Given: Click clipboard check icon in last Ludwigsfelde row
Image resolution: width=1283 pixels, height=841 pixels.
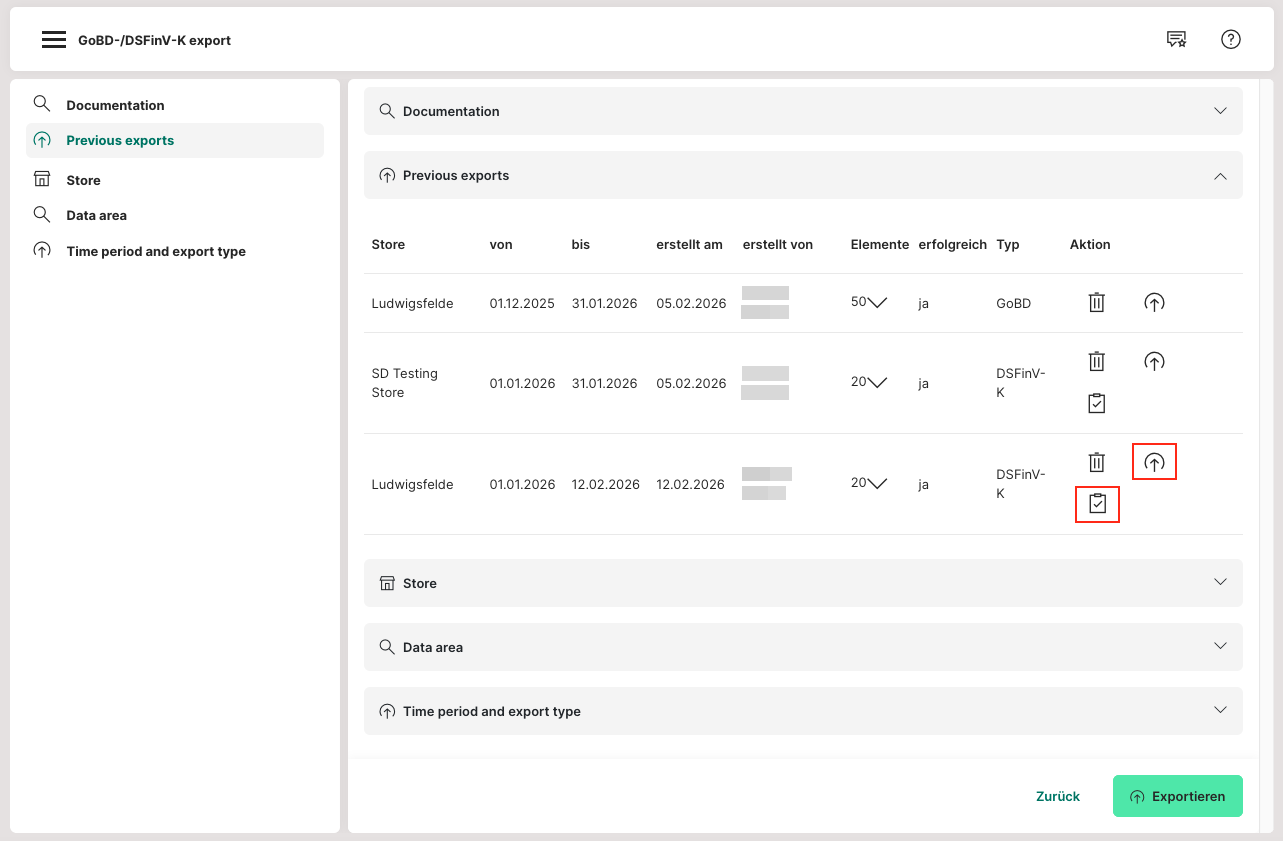Looking at the screenshot, I should tap(1097, 504).
